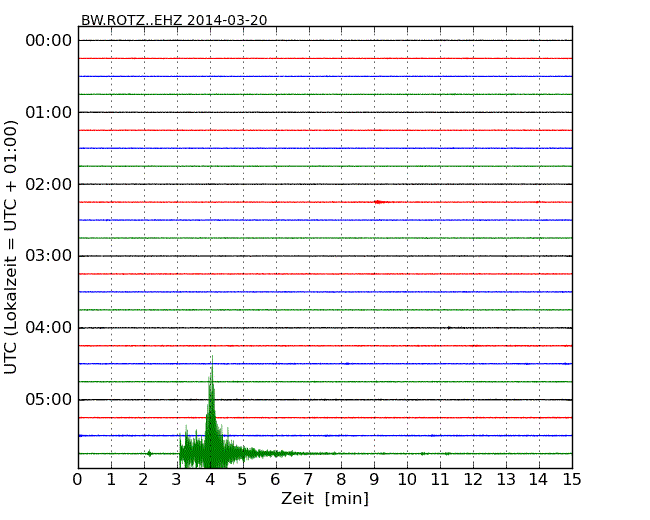Click x-axis tick label 3
This screenshot has height=520, width=650.
click(x=177, y=480)
